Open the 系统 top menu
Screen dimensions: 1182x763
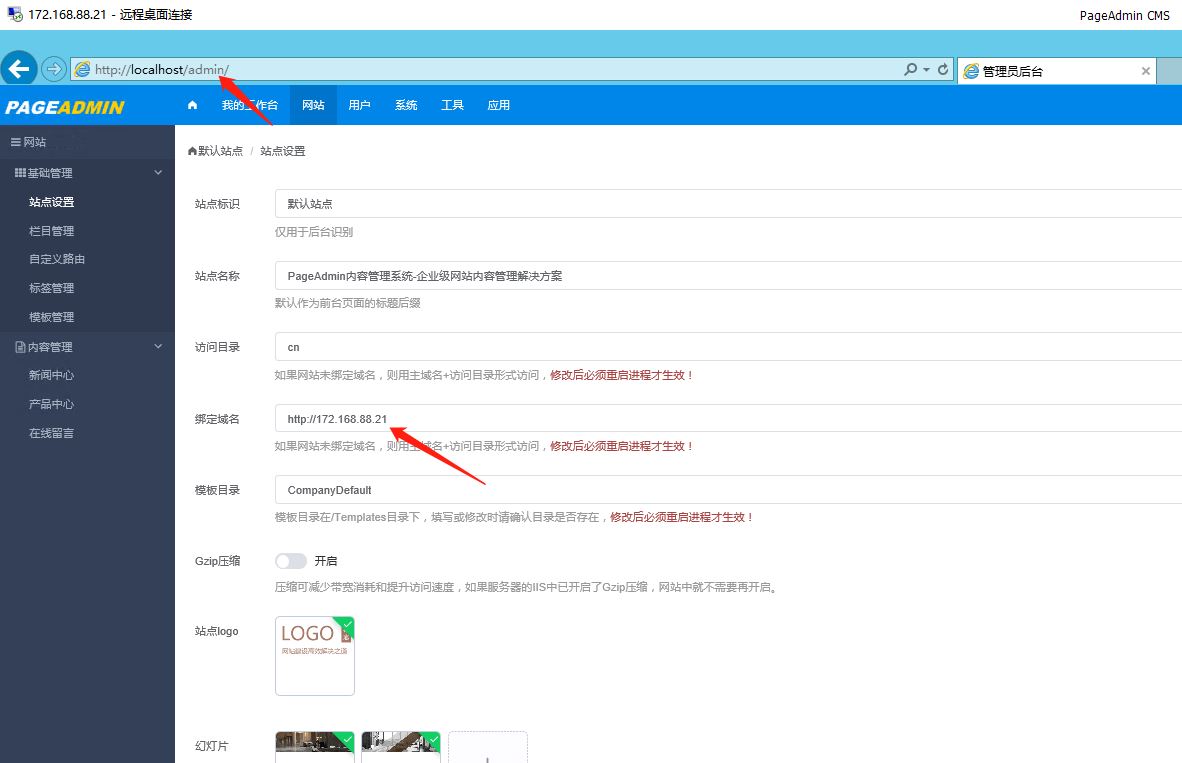pos(406,105)
